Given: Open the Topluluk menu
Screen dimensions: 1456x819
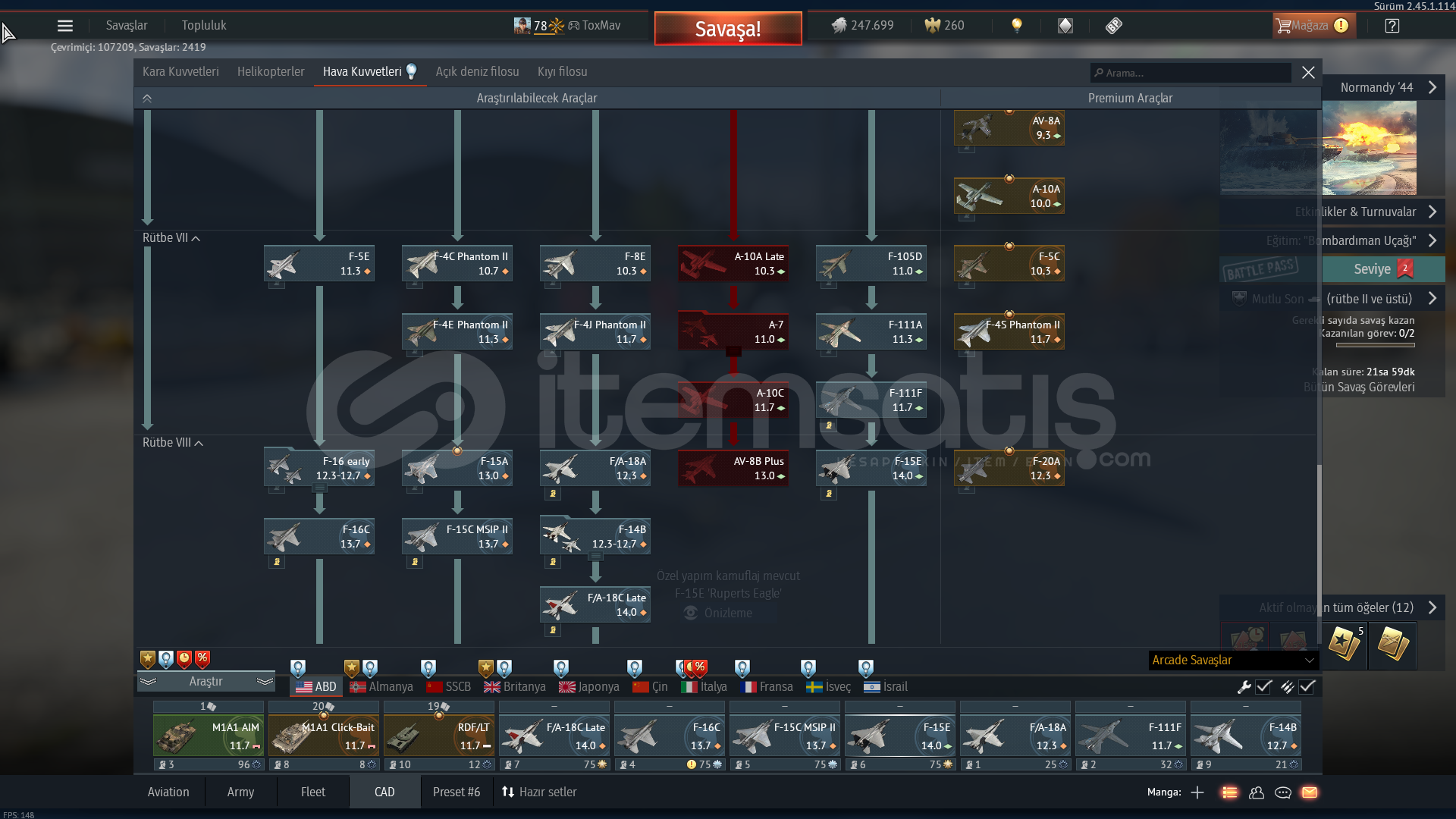Looking at the screenshot, I should point(204,26).
